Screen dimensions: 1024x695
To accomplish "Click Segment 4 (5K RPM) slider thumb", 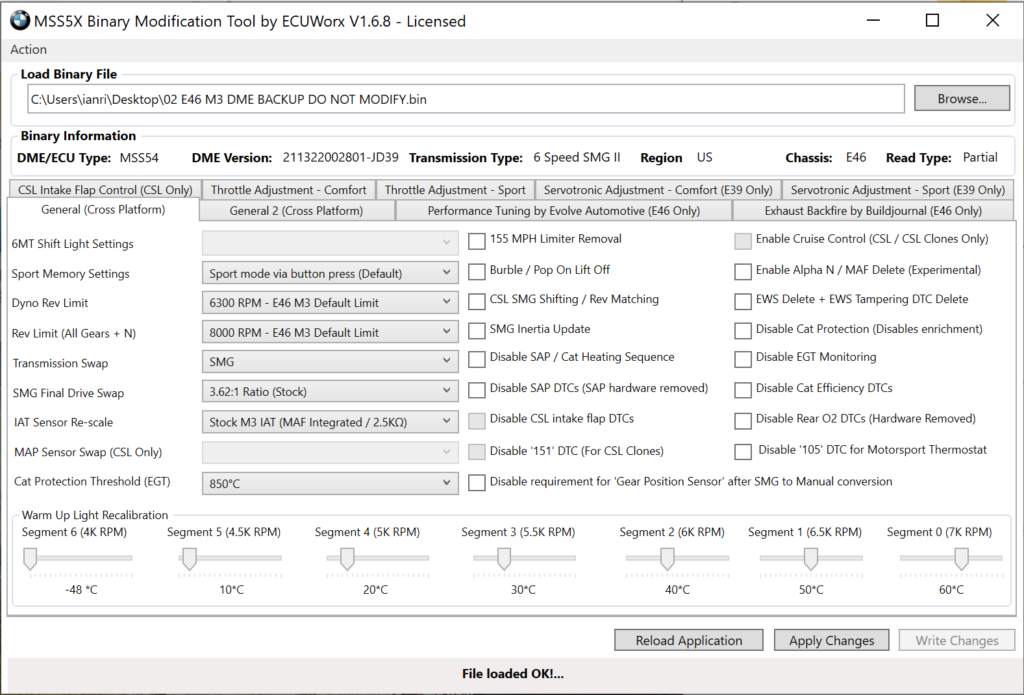I will click(x=347, y=558).
